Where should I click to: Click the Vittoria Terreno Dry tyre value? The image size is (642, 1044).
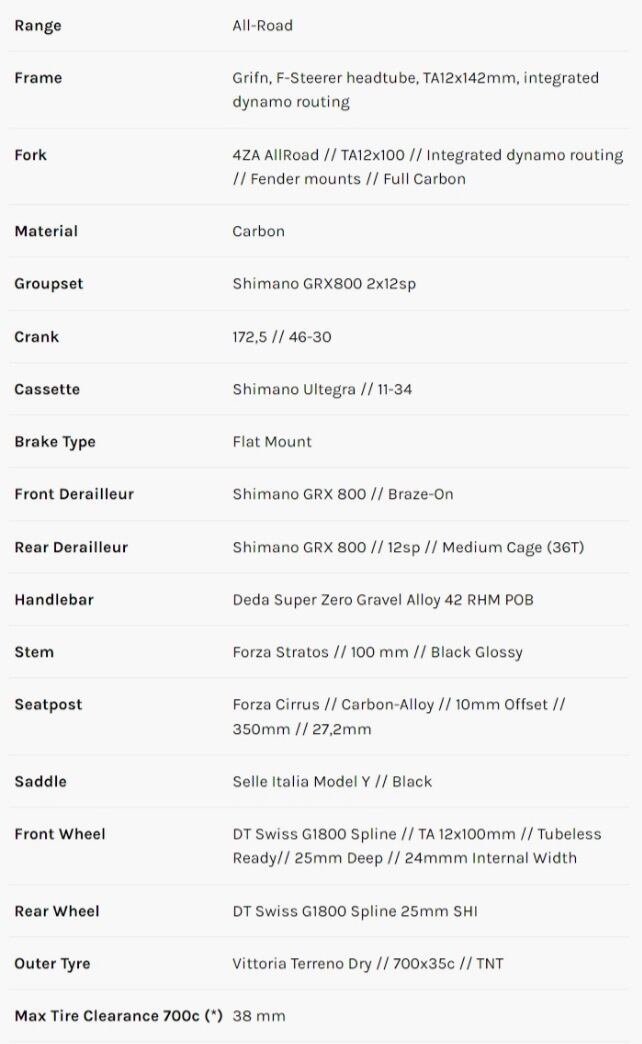click(368, 964)
